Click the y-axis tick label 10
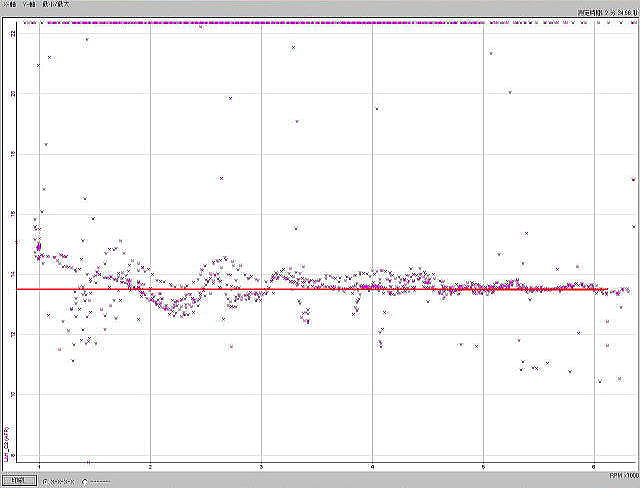This screenshot has height=488, width=640. tap(13, 394)
